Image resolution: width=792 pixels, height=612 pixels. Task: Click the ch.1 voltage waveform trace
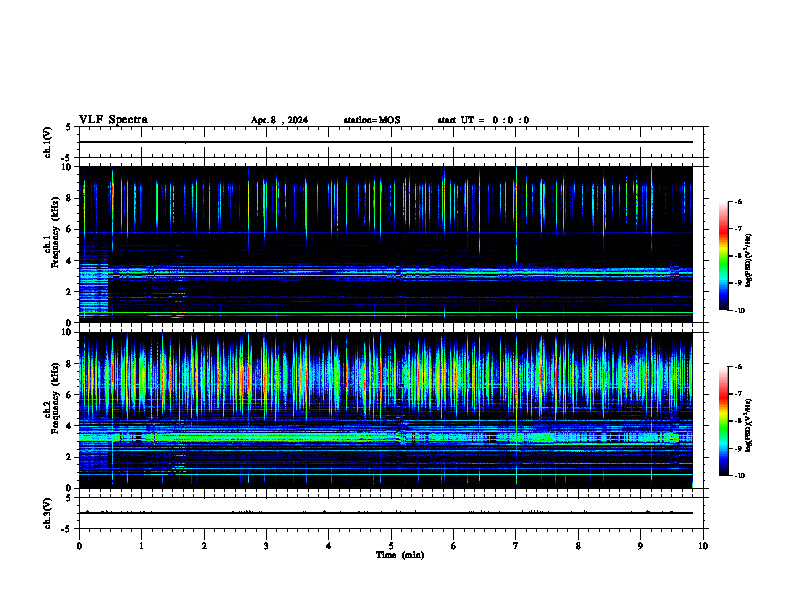[x=386, y=142]
